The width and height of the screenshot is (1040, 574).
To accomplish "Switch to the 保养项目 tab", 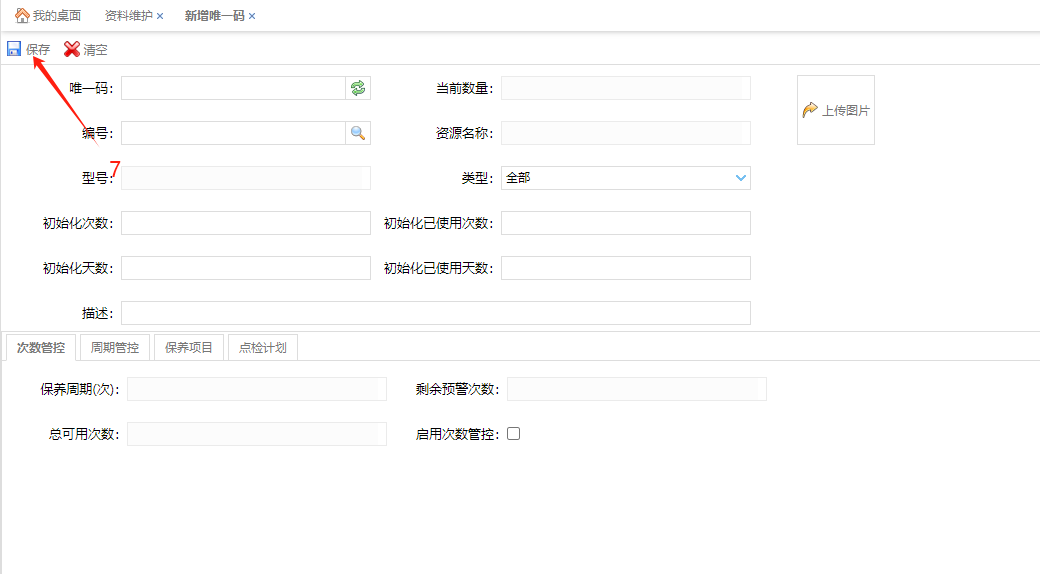I will tap(189, 348).
